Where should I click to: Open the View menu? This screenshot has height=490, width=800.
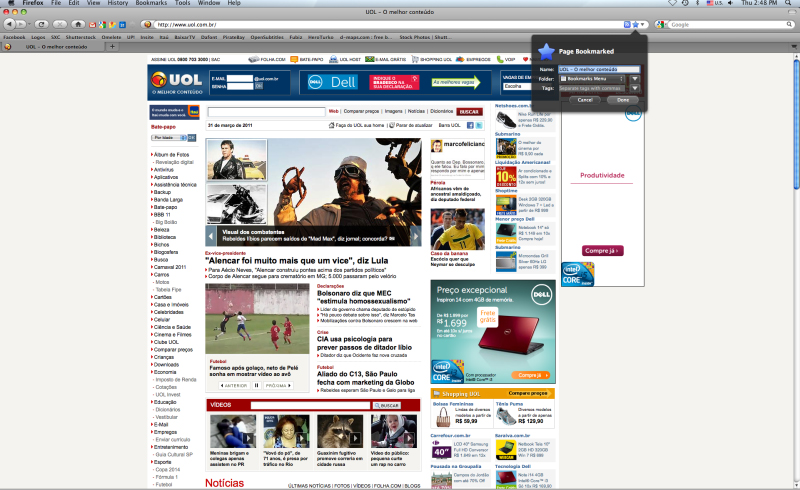tap(93, 3)
